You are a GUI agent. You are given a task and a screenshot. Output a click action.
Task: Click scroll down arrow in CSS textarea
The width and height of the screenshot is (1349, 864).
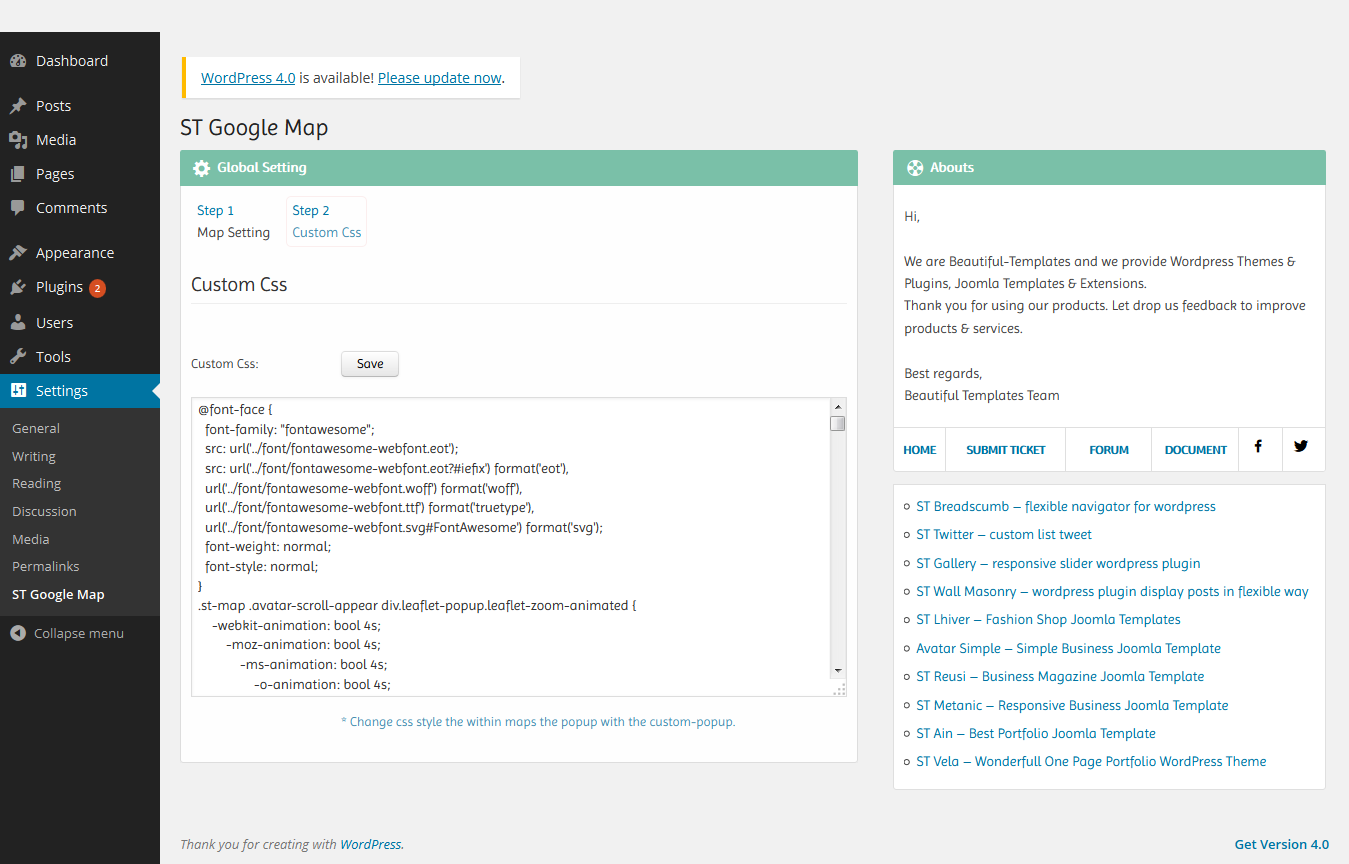pos(838,671)
